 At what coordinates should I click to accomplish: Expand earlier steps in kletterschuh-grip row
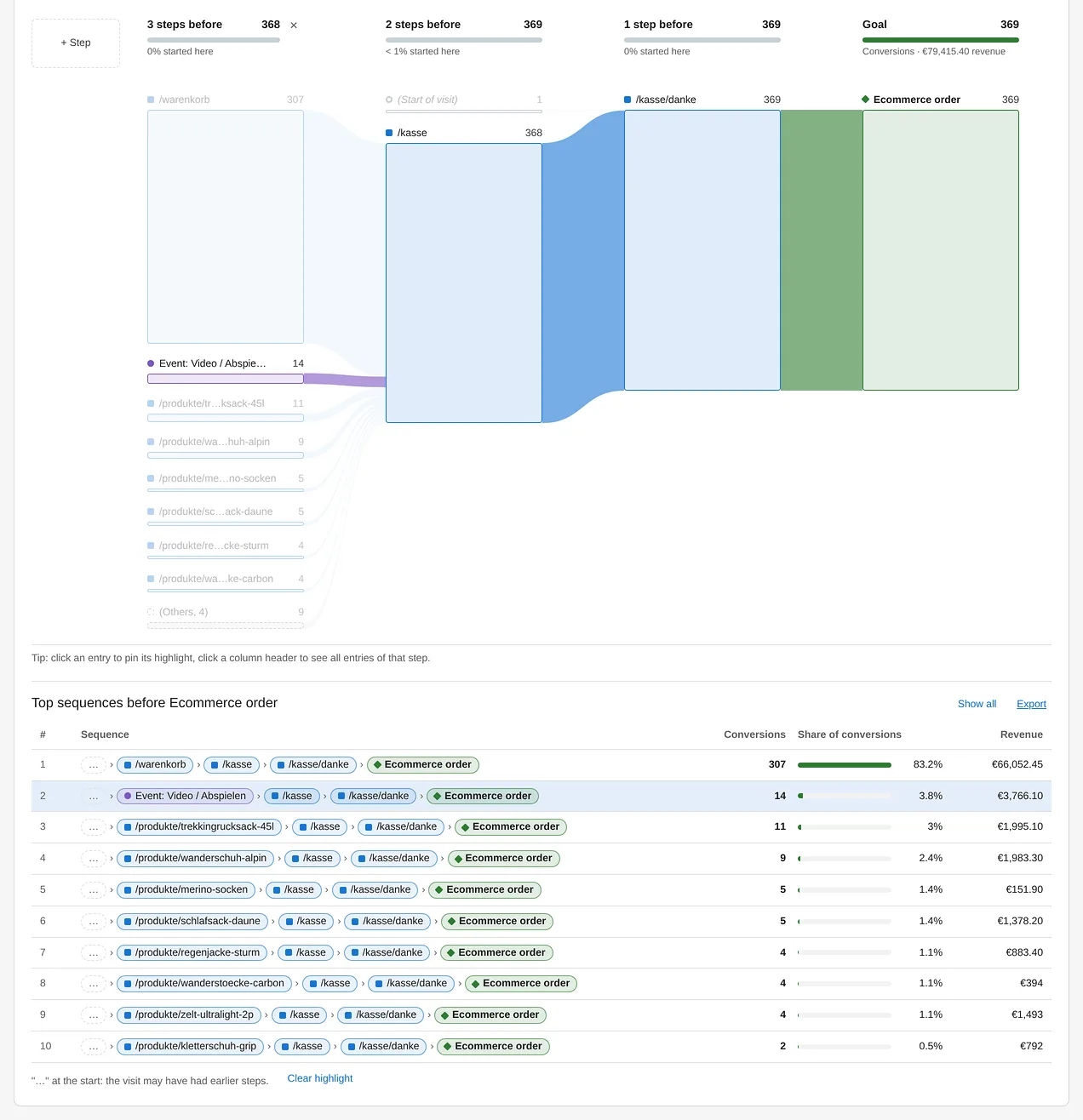pos(94,1047)
